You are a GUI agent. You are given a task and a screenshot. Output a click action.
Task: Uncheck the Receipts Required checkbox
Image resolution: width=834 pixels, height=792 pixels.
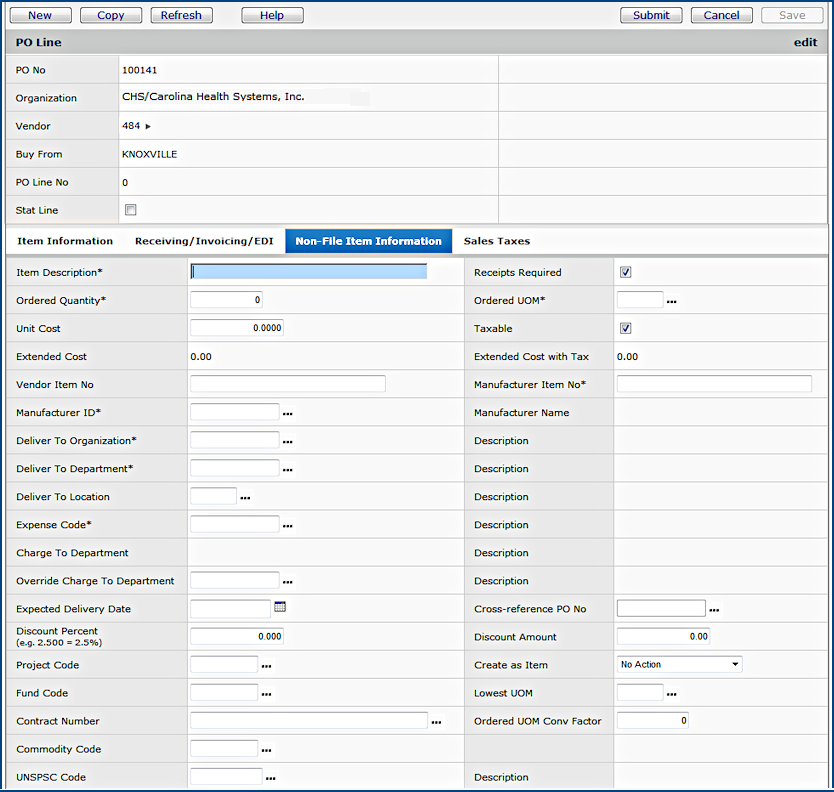[625, 272]
